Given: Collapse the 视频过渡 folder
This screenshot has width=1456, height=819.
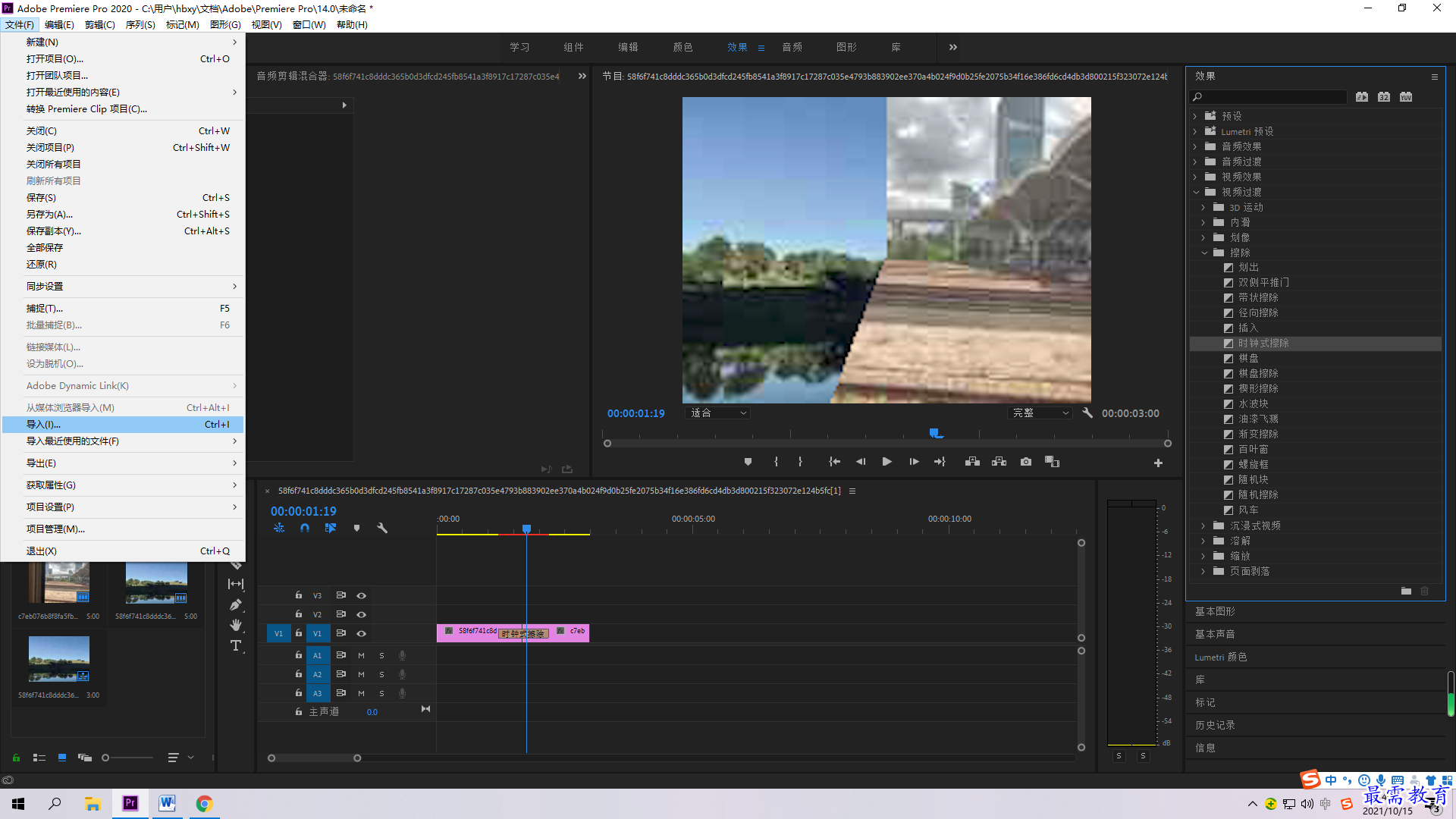Looking at the screenshot, I should pyautogui.click(x=1195, y=192).
